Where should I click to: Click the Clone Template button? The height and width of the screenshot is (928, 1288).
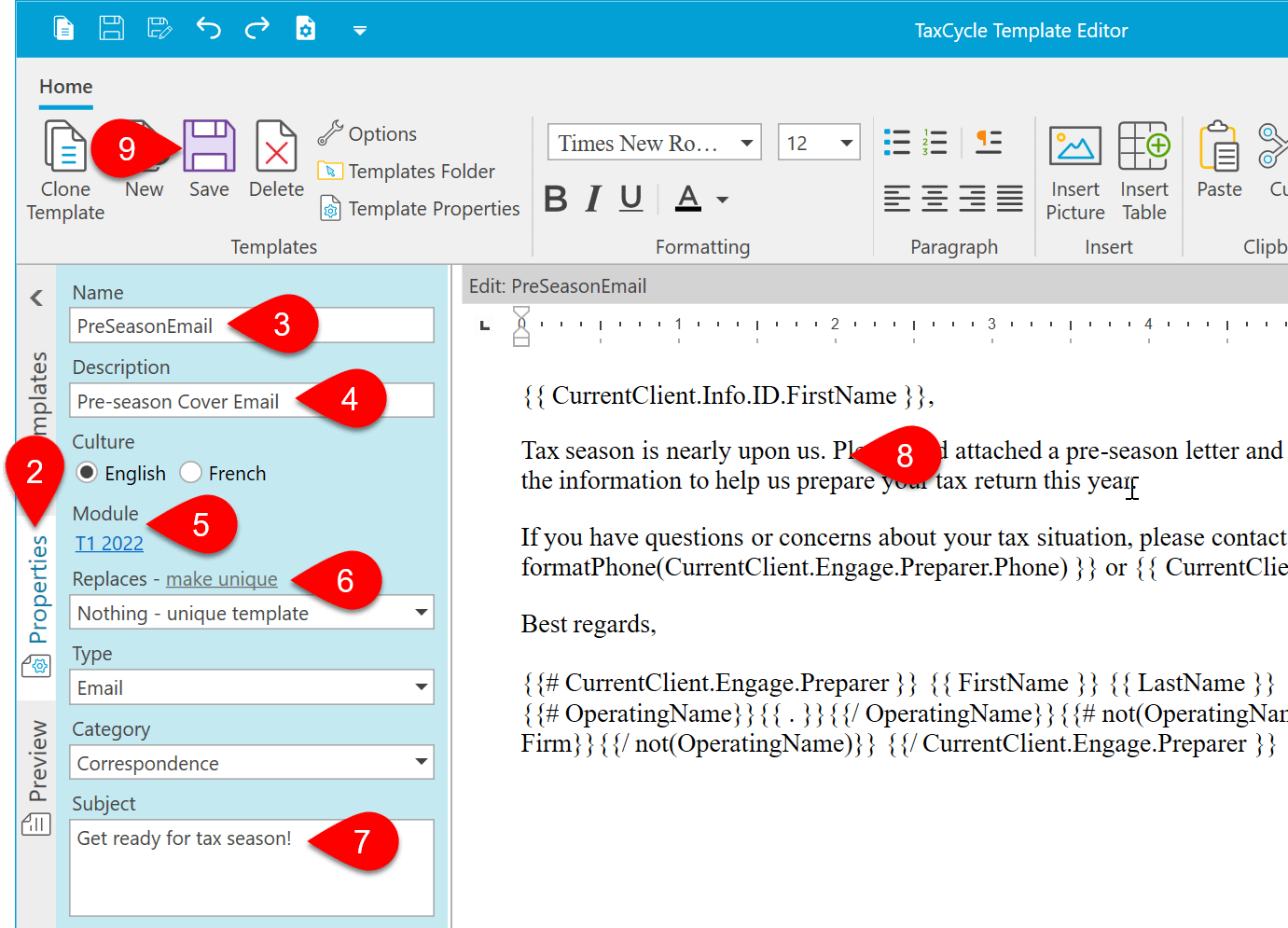(x=65, y=171)
